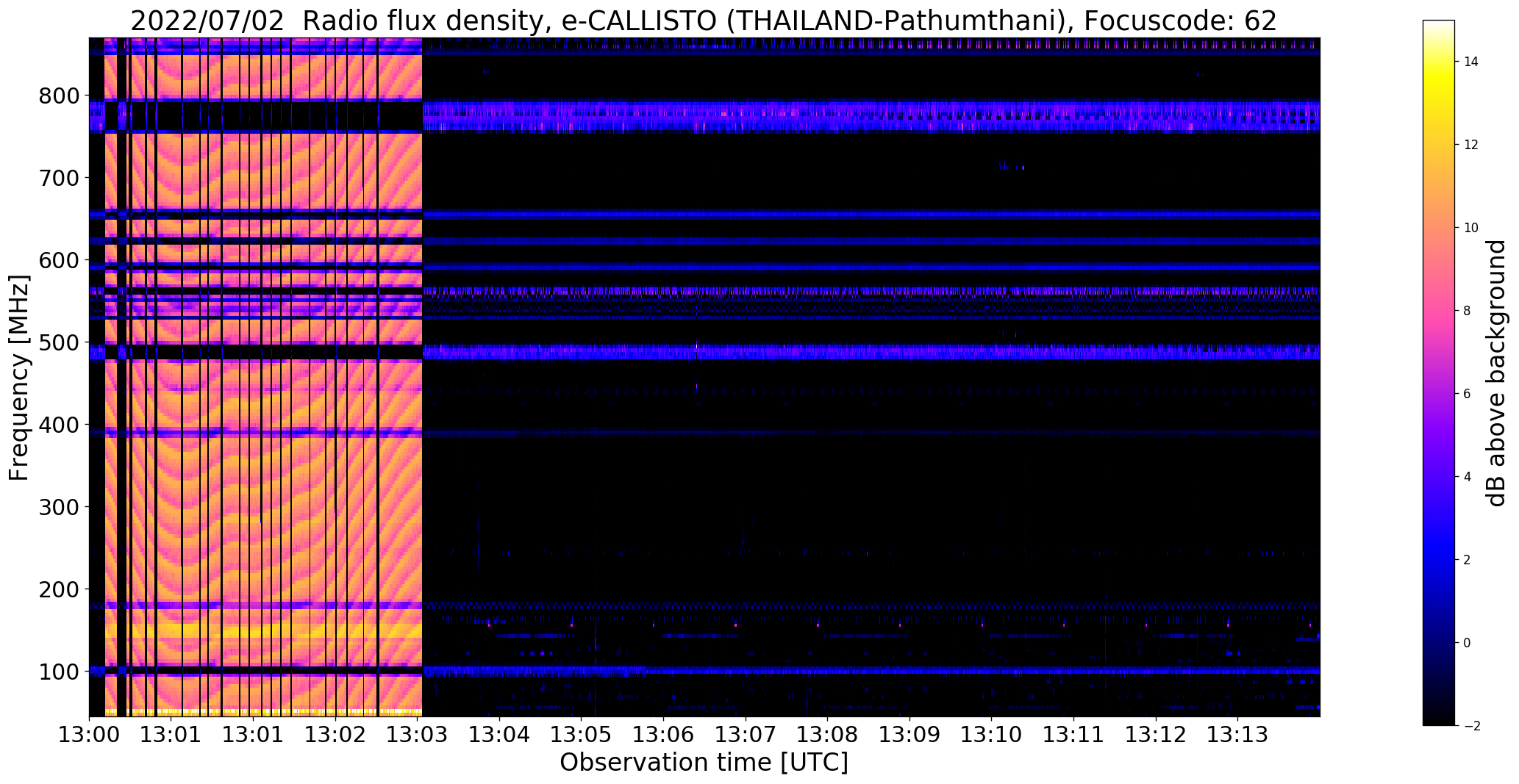Viewport: 1519px width, 784px height.
Task: Click the colorbar tick label 10
Action: (x=1470, y=228)
